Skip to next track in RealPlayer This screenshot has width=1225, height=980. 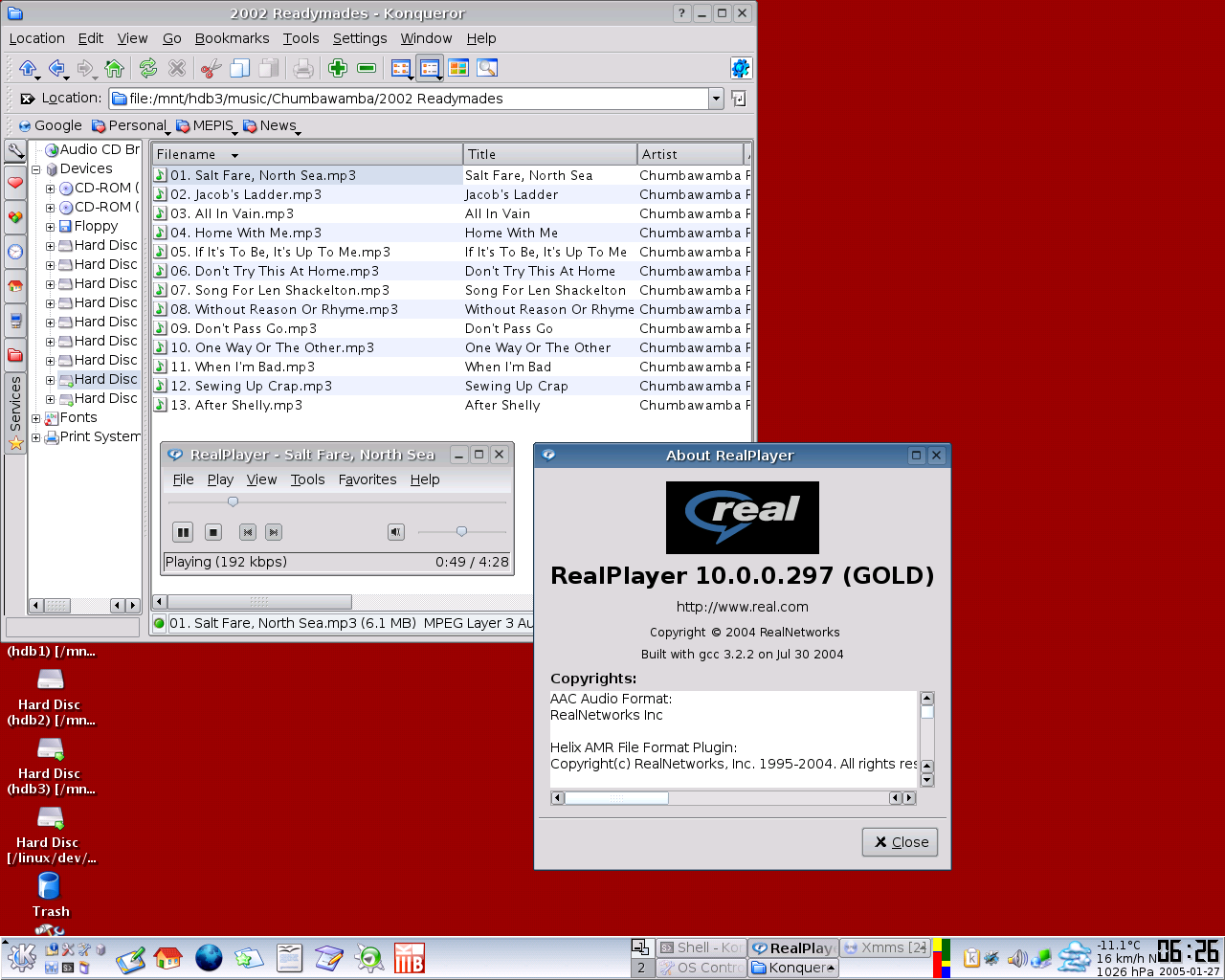click(274, 532)
